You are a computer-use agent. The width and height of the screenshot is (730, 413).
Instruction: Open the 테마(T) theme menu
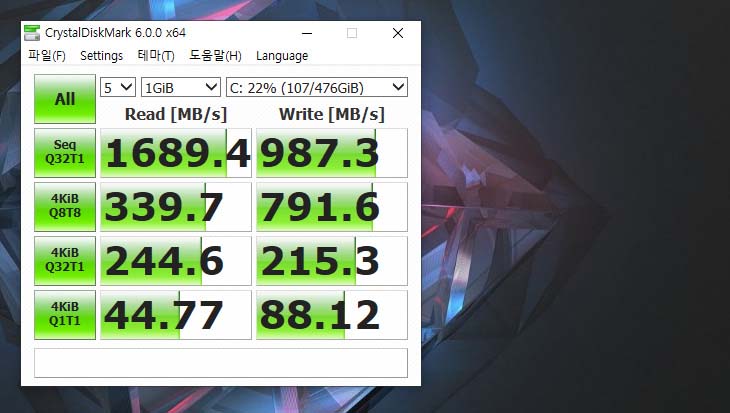(156, 56)
